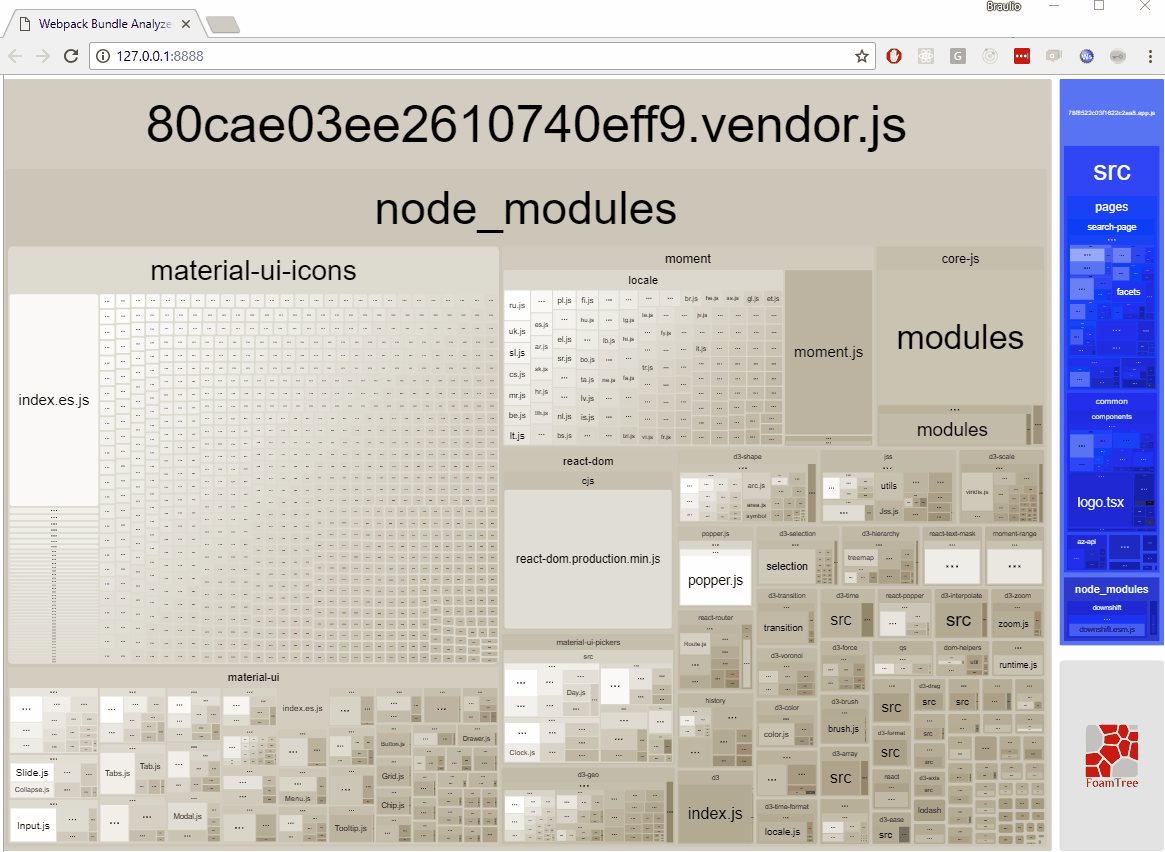
Task: Click the FoamTree logo
Action: (1112, 756)
